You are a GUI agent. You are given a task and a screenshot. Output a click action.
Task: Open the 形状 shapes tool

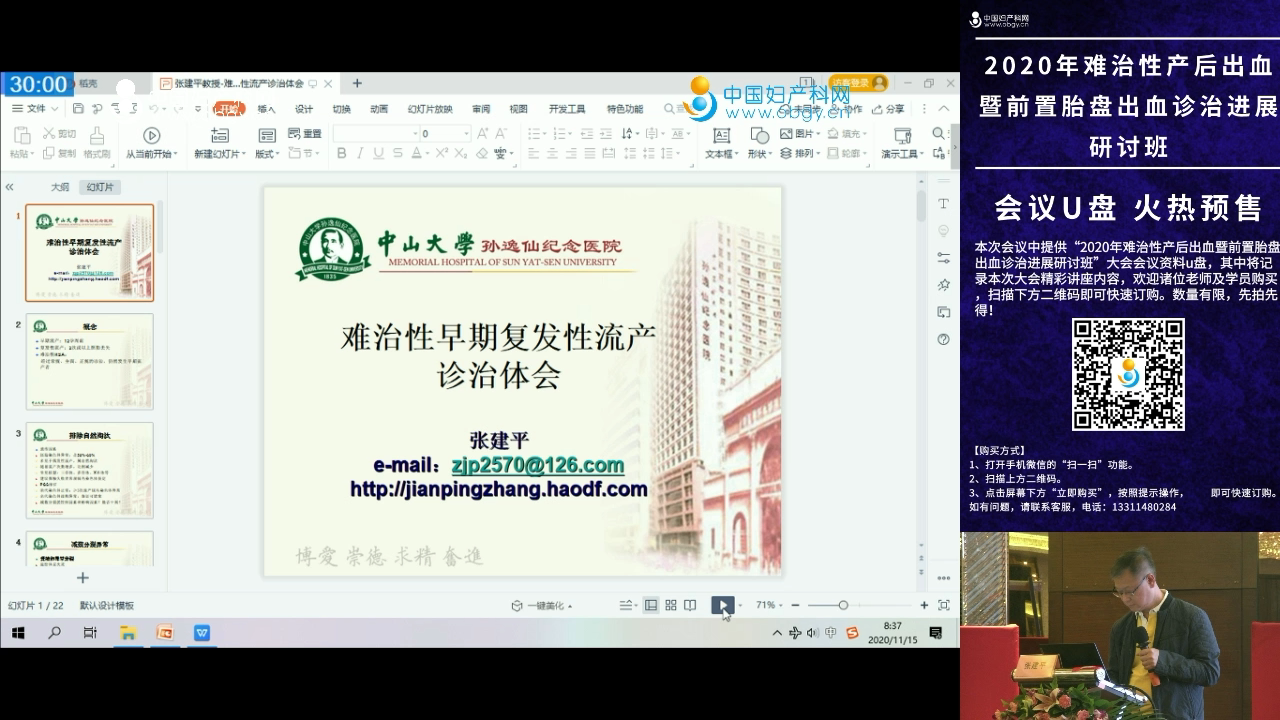coord(759,136)
